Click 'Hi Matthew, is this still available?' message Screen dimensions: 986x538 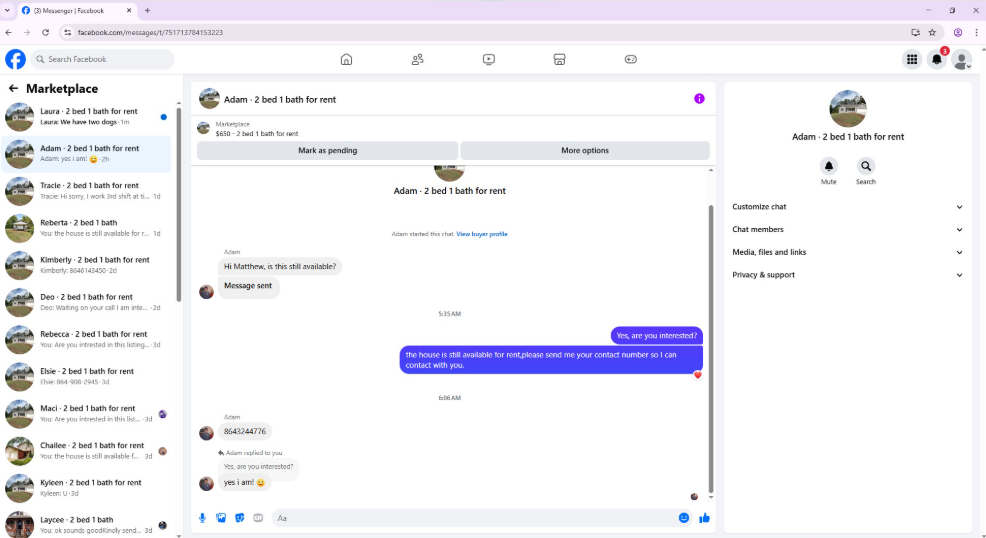click(280, 266)
